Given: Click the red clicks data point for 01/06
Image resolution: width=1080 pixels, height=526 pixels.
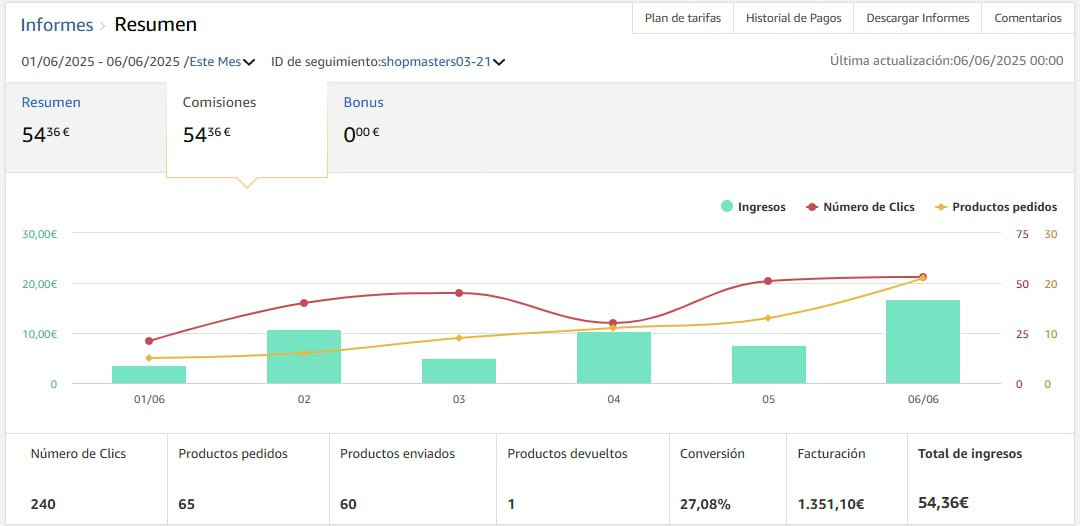Looking at the screenshot, I should pos(149,341).
